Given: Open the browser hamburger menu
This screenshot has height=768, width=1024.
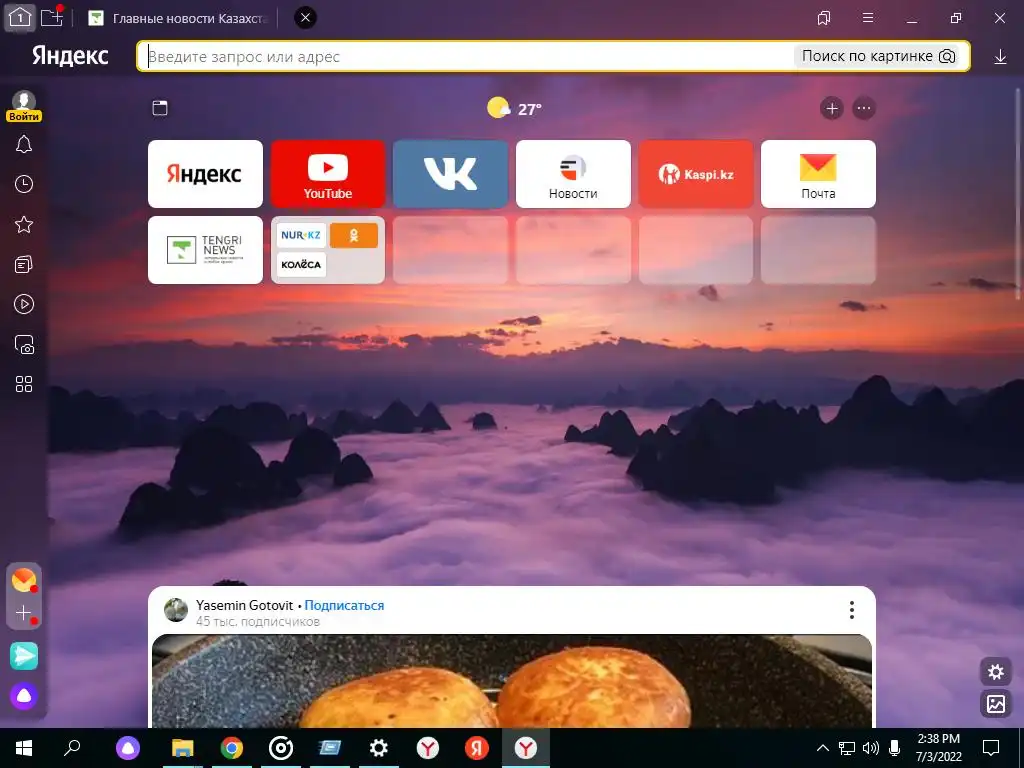Looking at the screenshot, I should pos(868,18).
